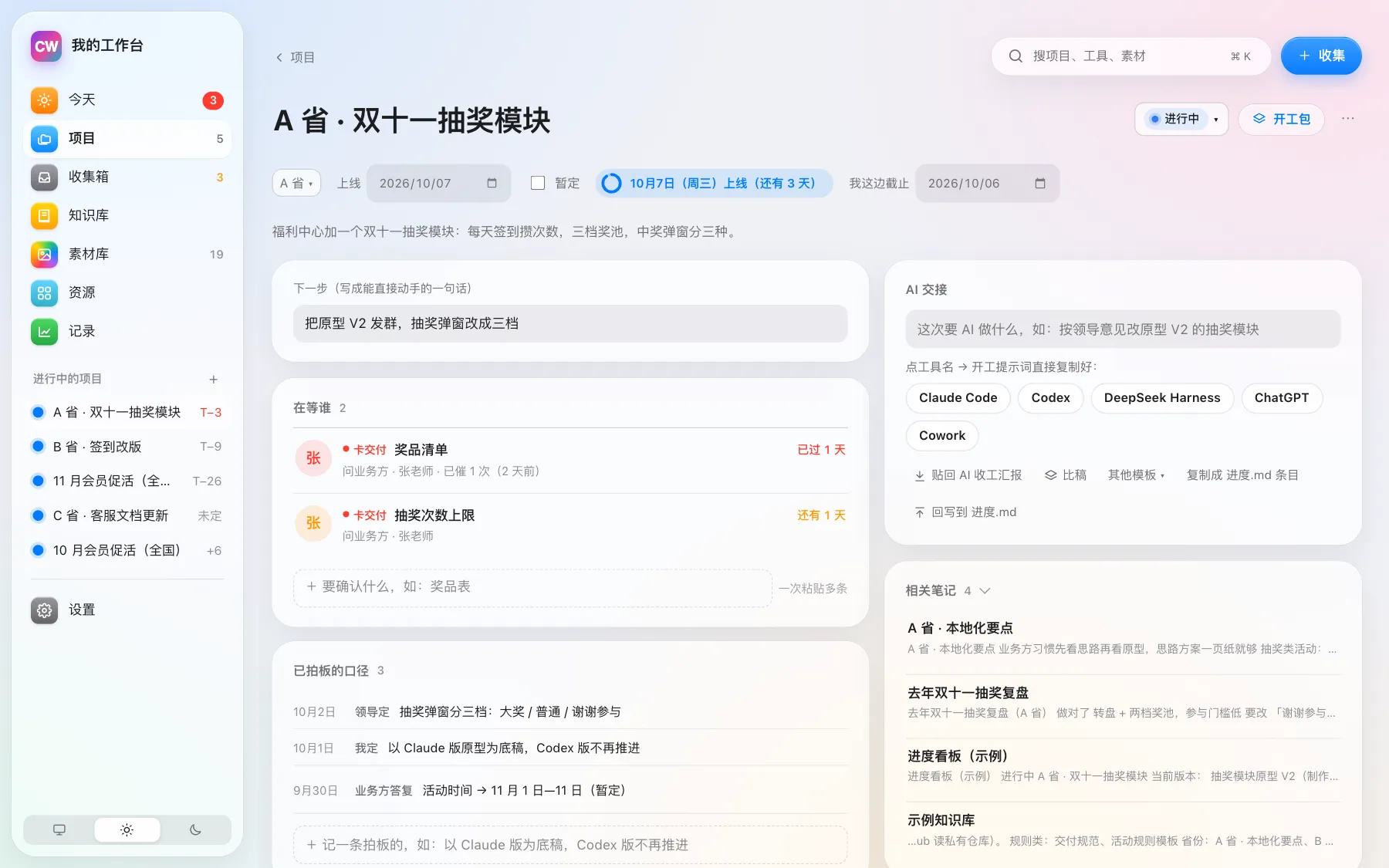This screenshot has width=1389, height=868.
Task: Click the CW workspace logo
Action: pyautogui.click(x=46, y=46)
